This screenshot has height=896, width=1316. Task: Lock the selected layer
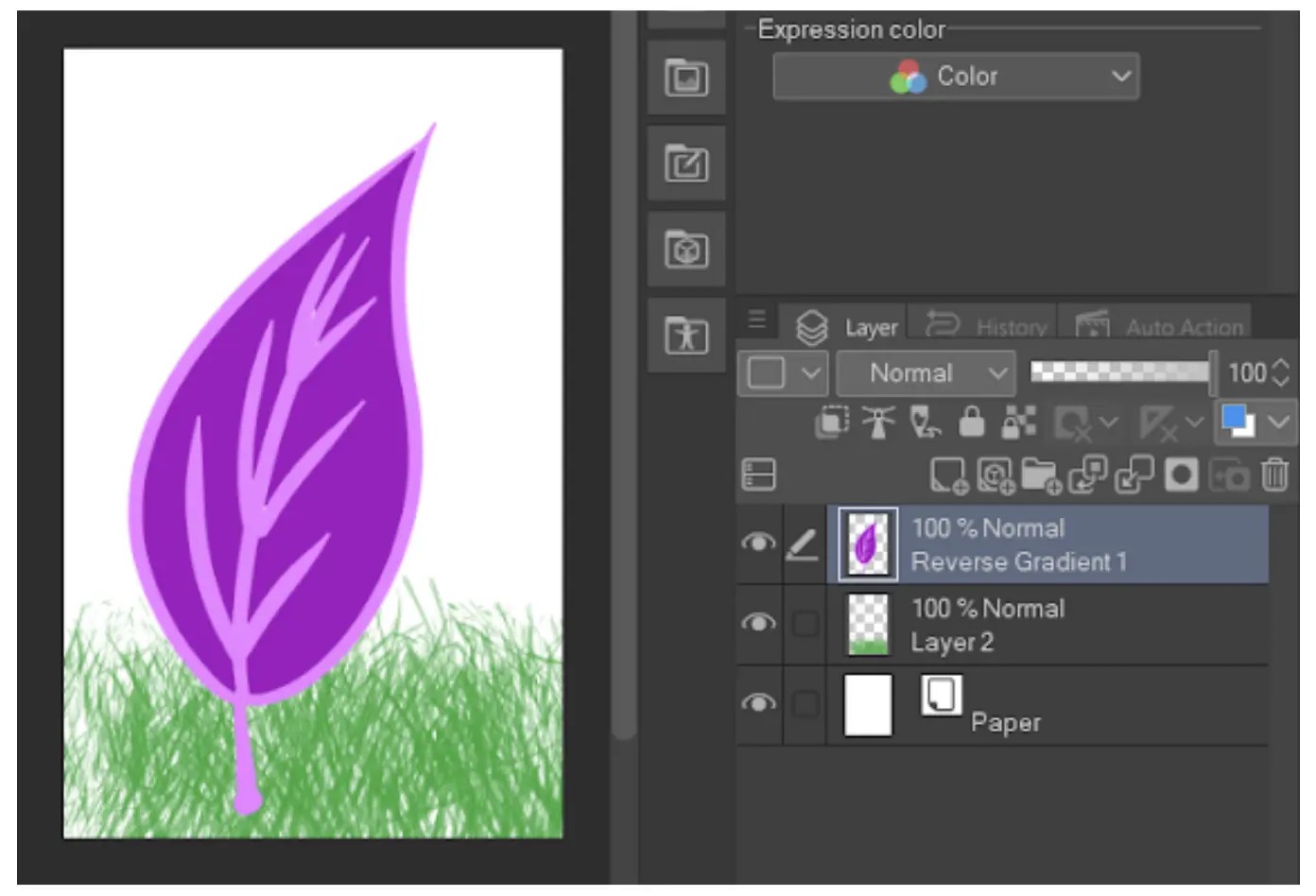(x=971, y=422)
